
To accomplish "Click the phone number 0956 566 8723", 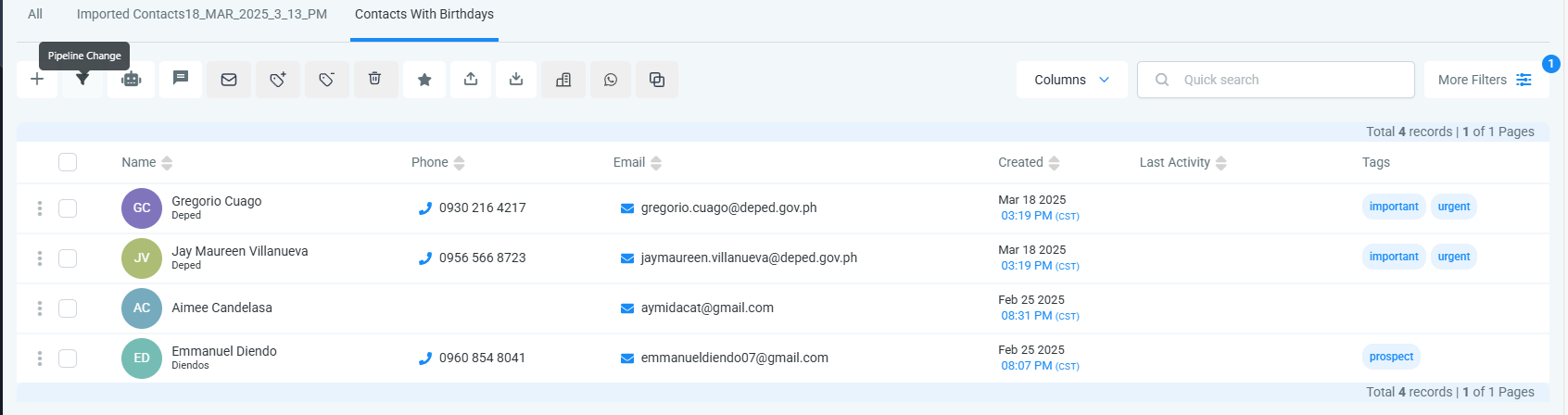I will pos(483,258).
